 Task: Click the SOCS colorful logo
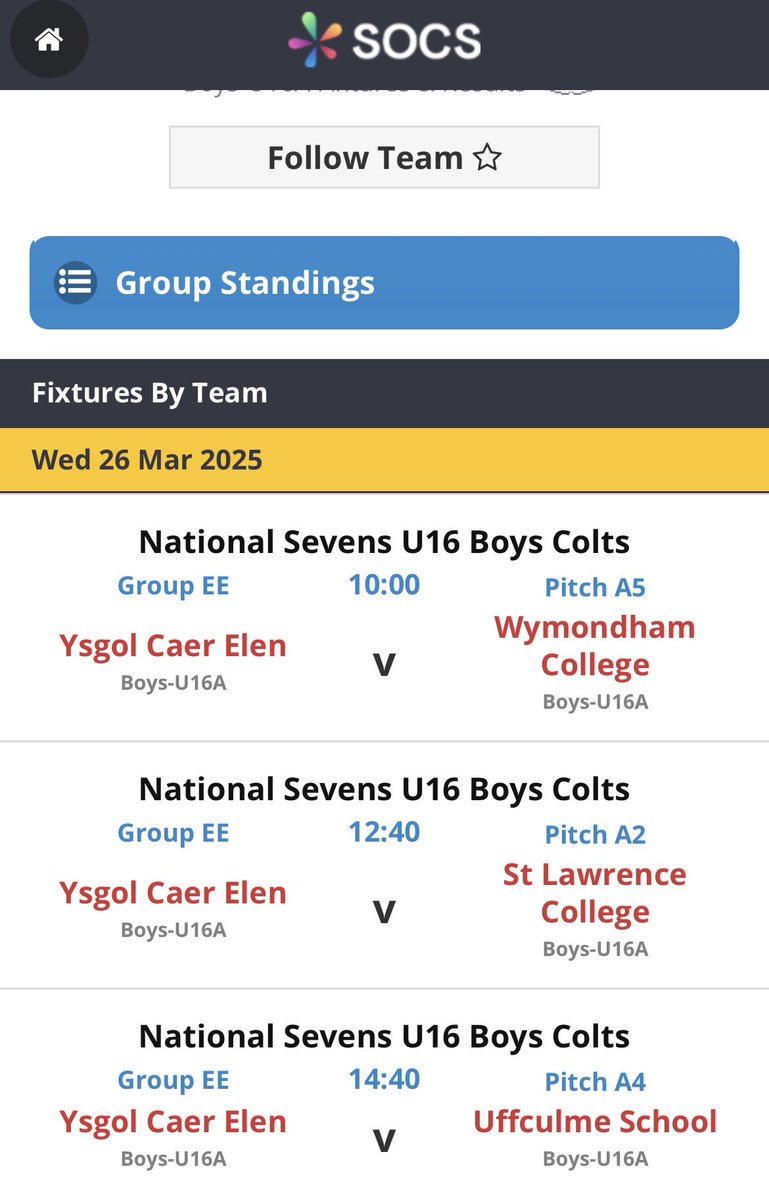pyautogui.click(x=315, y=42)
